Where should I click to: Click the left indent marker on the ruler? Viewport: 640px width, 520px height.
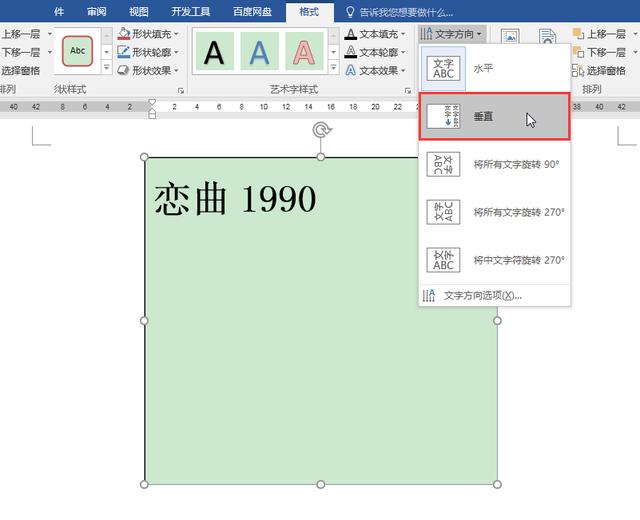pyautogui.click(x=152, y=114)
